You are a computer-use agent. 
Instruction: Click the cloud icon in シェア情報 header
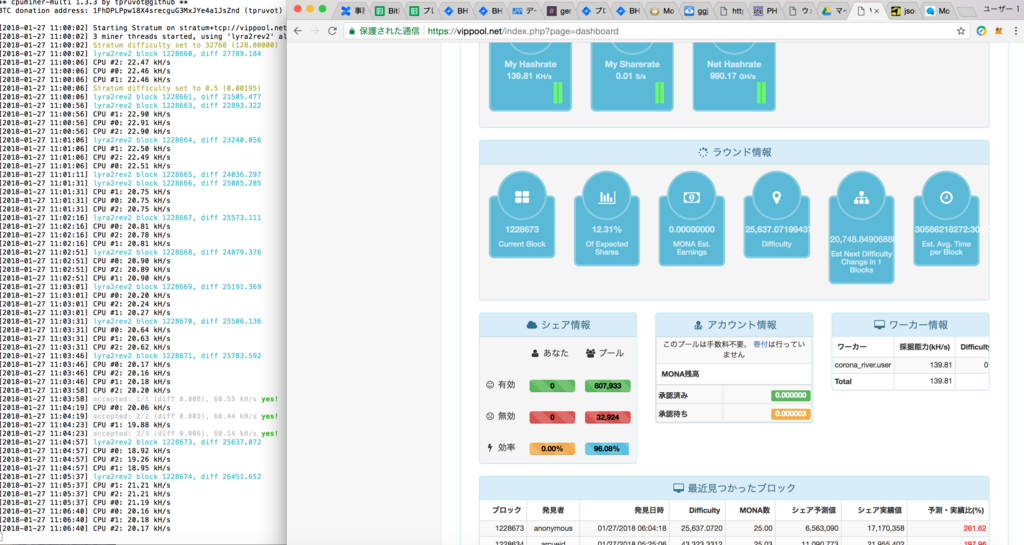tap(532, 325)
